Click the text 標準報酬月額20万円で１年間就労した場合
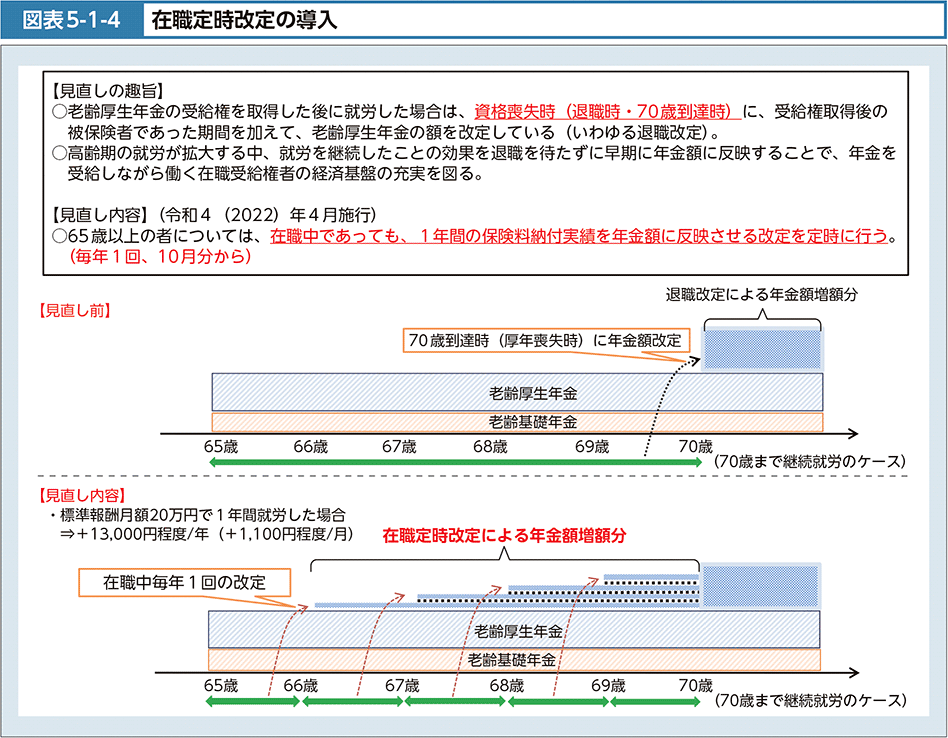Screen dimensions: 948x738 [201, 516]
